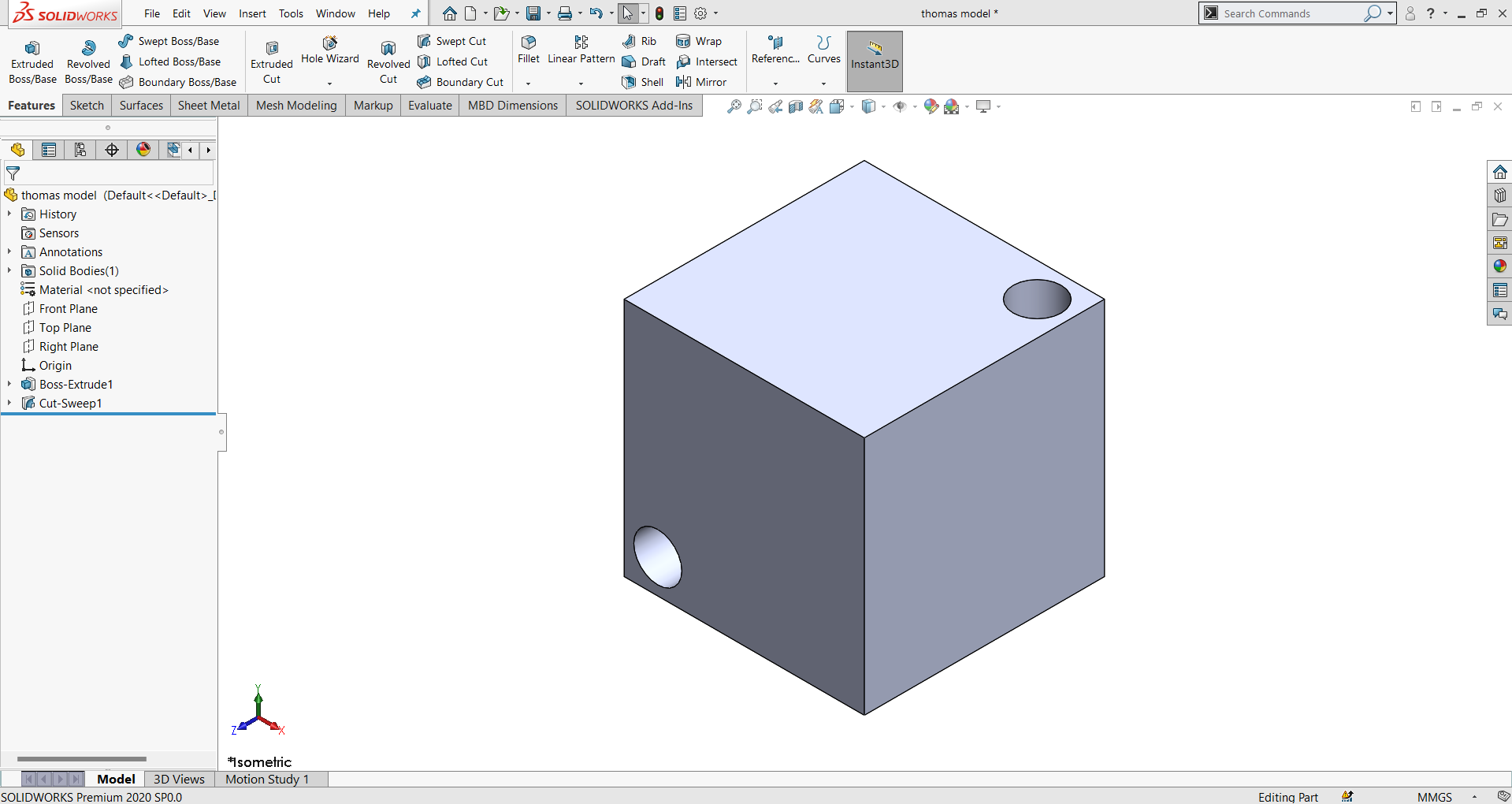Click the Section View icon
The width and height of the screenshot is (1512, 804).
(796, 106)
